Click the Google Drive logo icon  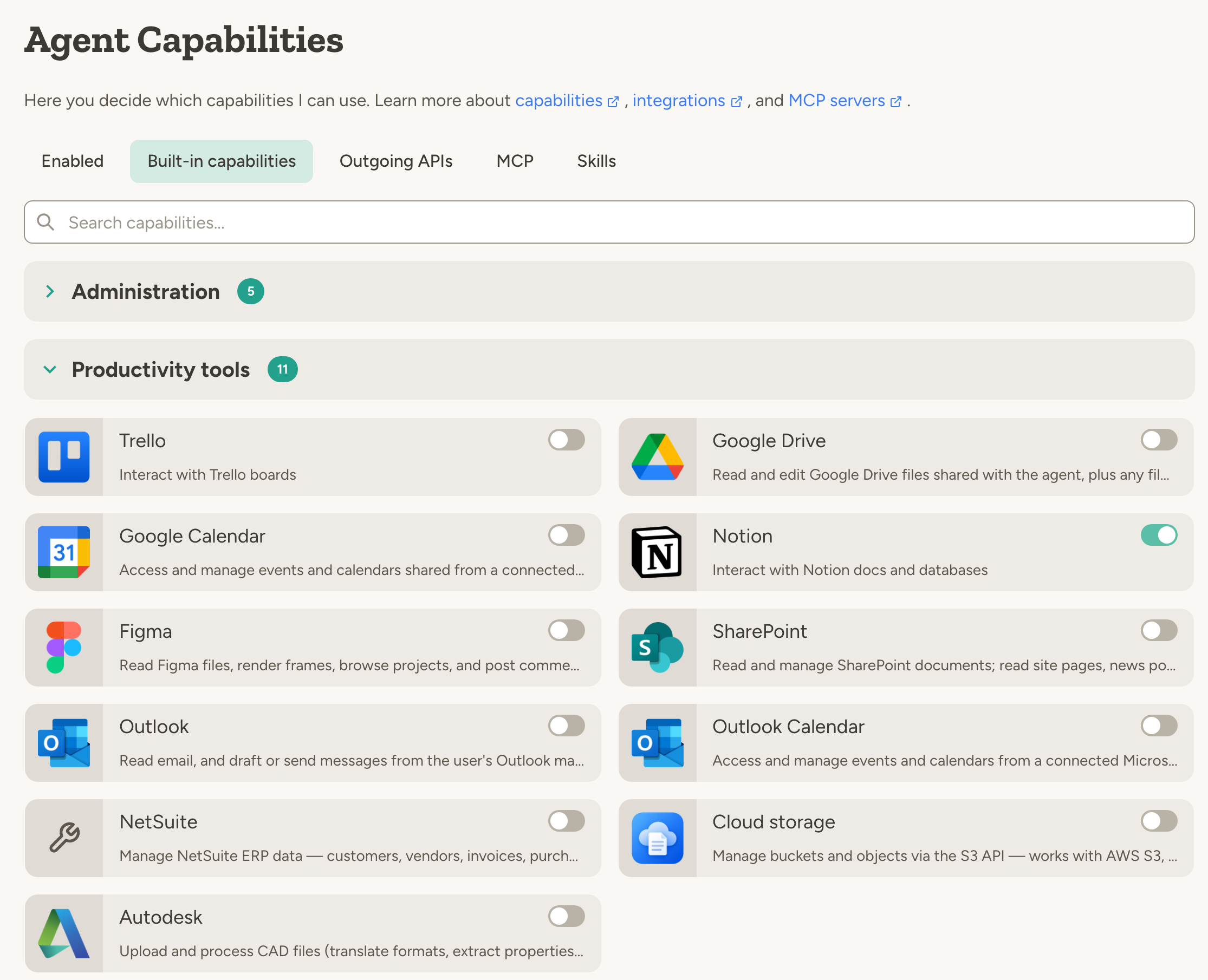(x=658, y=456)
